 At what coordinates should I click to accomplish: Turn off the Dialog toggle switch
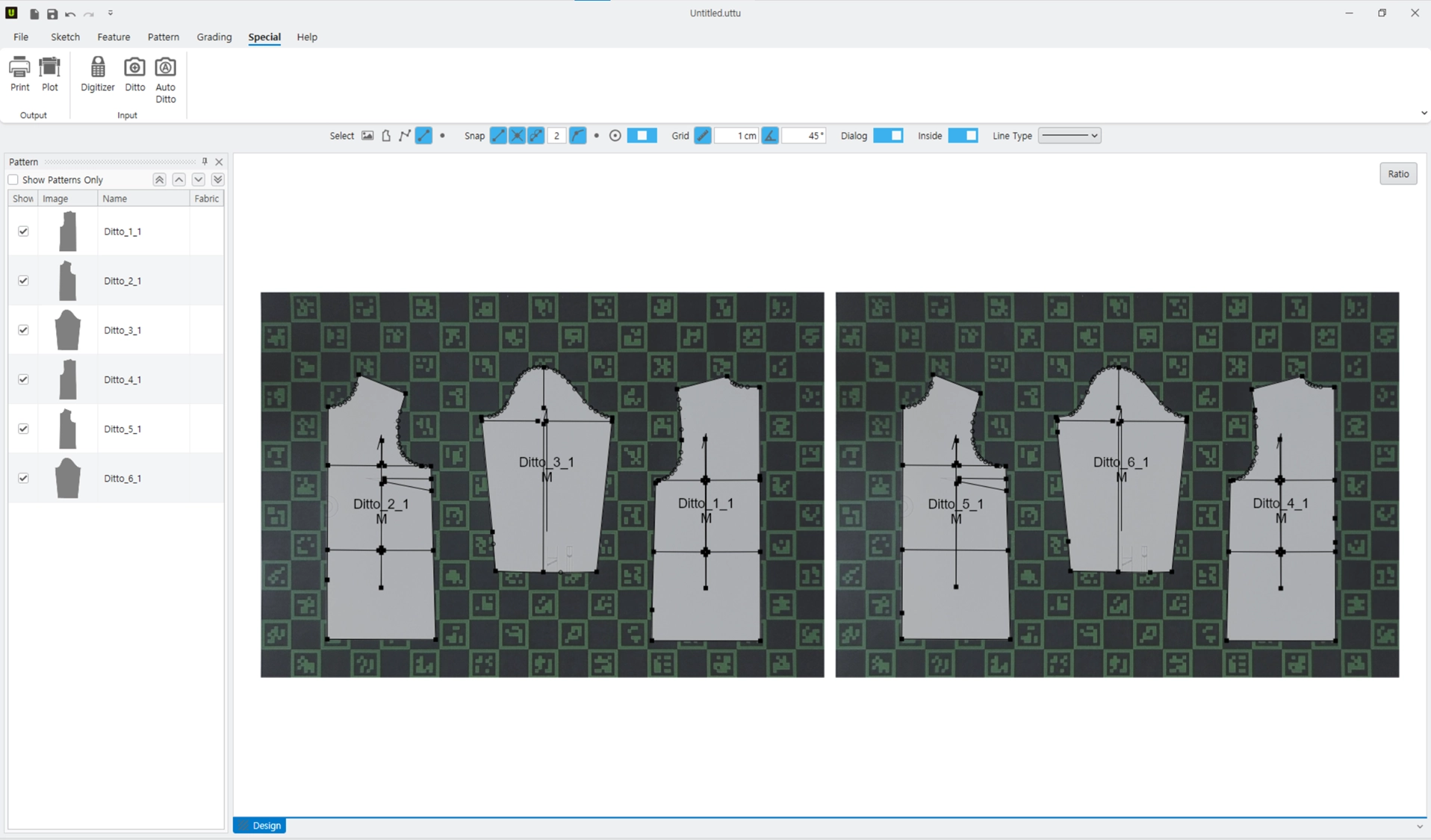click(x=888, y=136)
